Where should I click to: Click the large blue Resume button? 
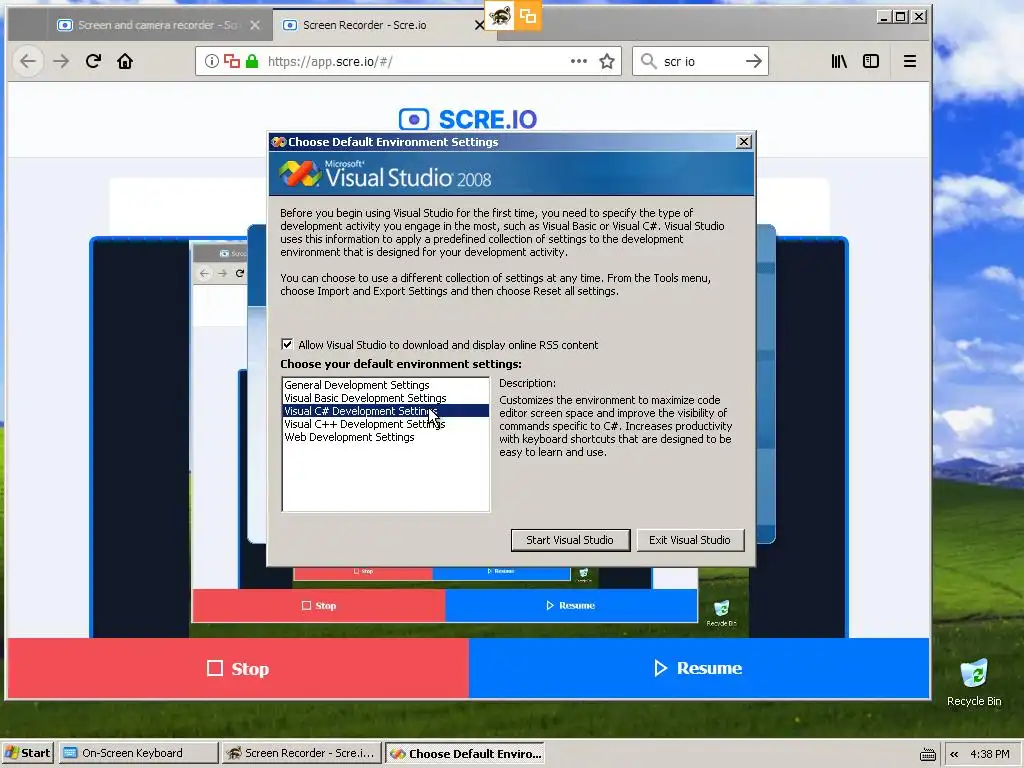coord(699,668)
